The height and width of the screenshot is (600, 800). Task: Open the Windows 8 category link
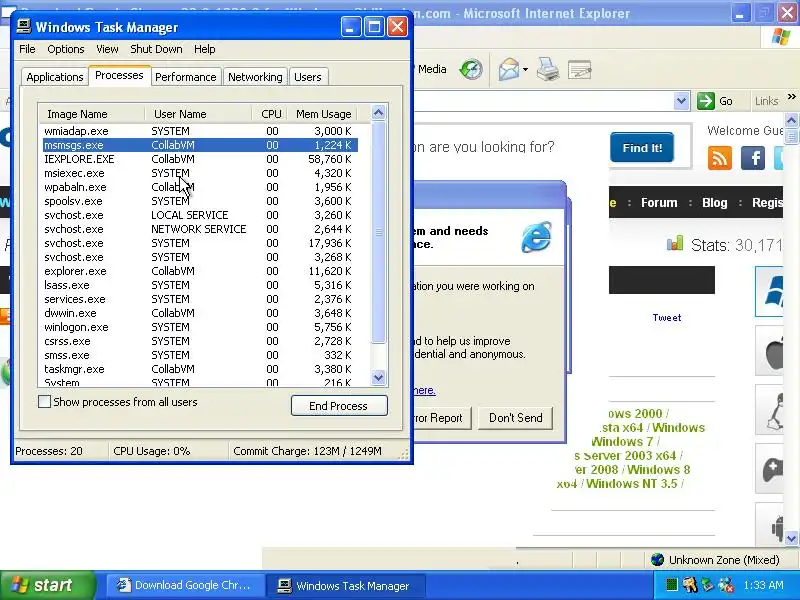(659, 470)
